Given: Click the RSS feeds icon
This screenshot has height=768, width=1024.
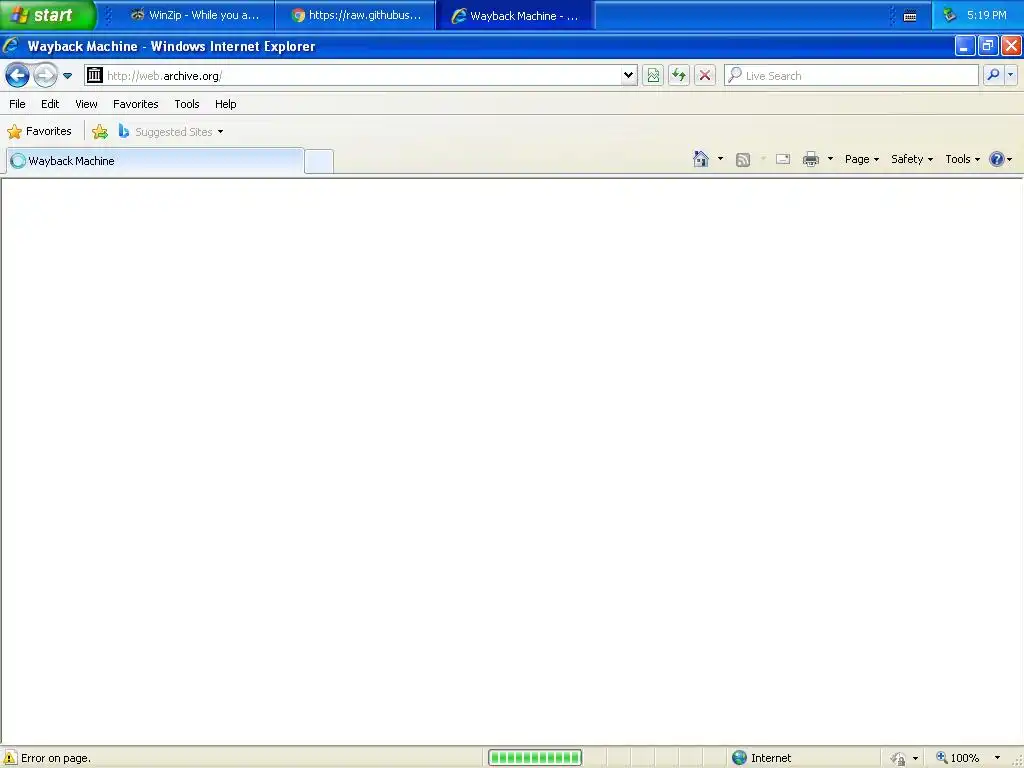Looking at the screenshot, I should [x=743, y=159].
